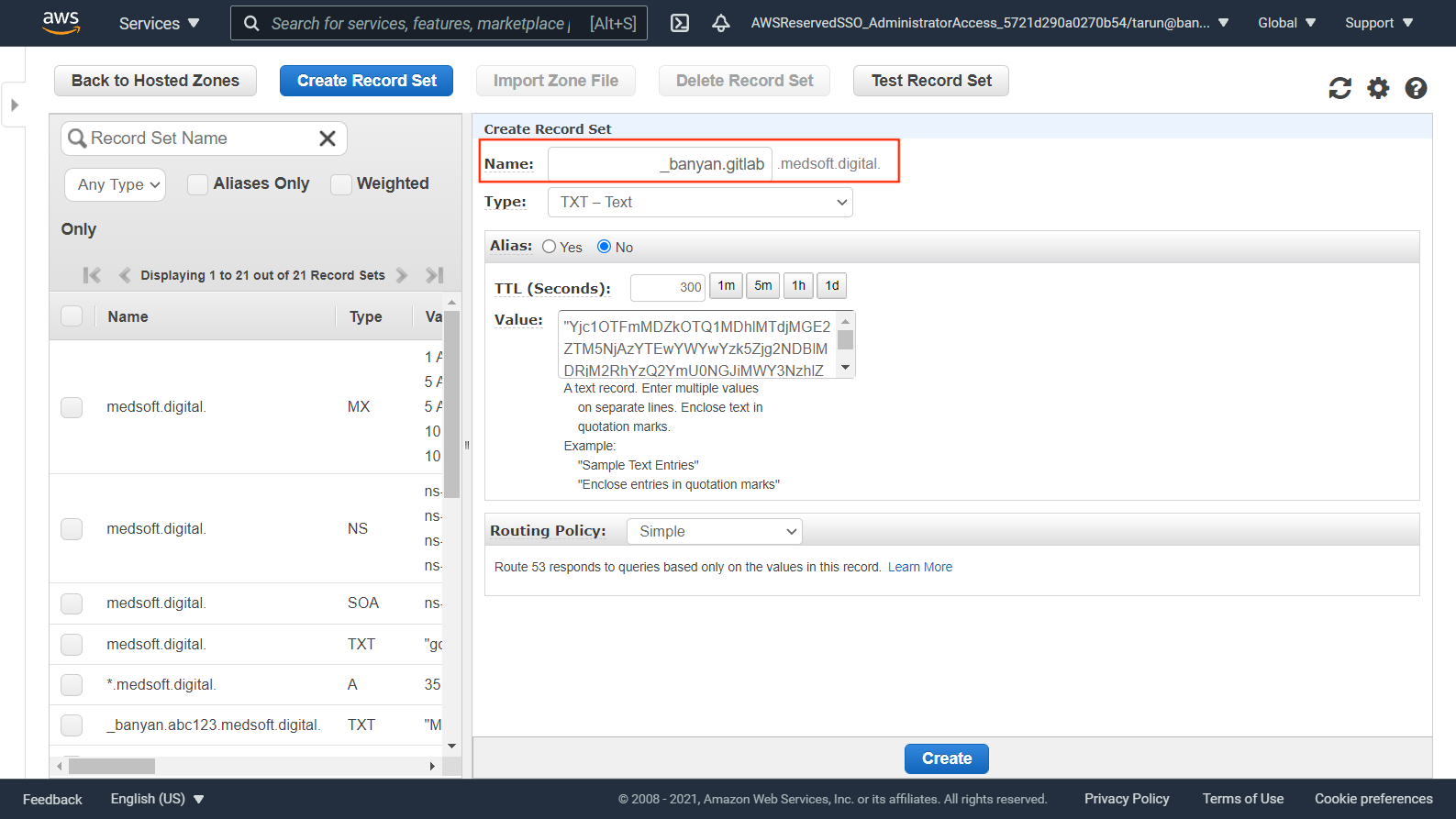Click the refresh record sets icon
The height and width of the screenshot is (819, 1456).
point(1339,88)
